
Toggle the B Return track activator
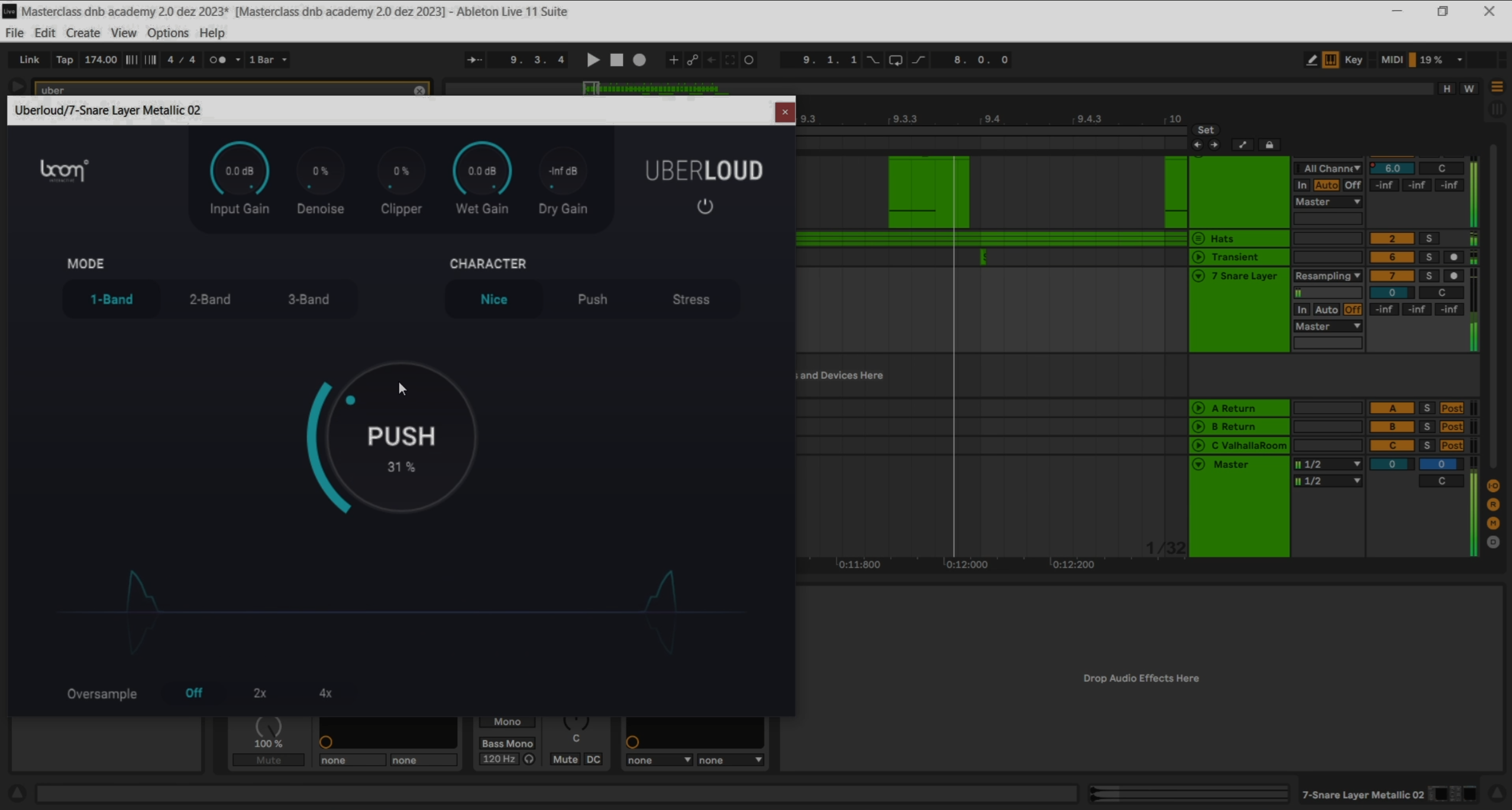point(1392,427)
